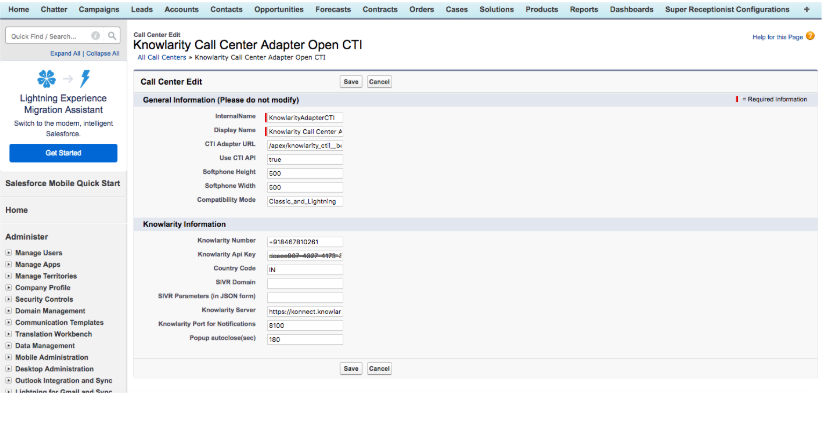Viewport: 831px width, 428px height.
Task: Click the Compatibility Mode field
Action: (305, 201)
